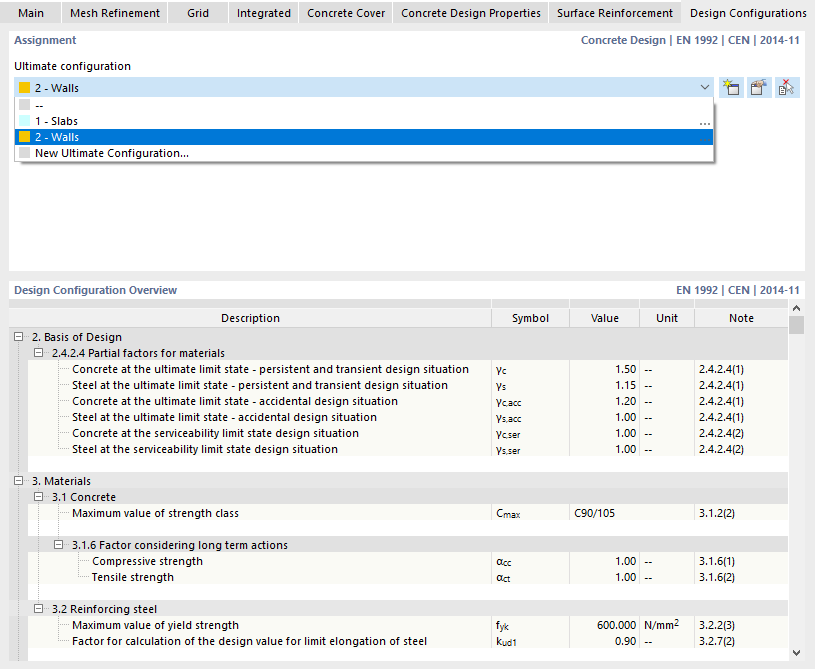815x669 pixels.
Task: Collapse "3.1.6 Factor considering long term actions"
Action: 58,544
